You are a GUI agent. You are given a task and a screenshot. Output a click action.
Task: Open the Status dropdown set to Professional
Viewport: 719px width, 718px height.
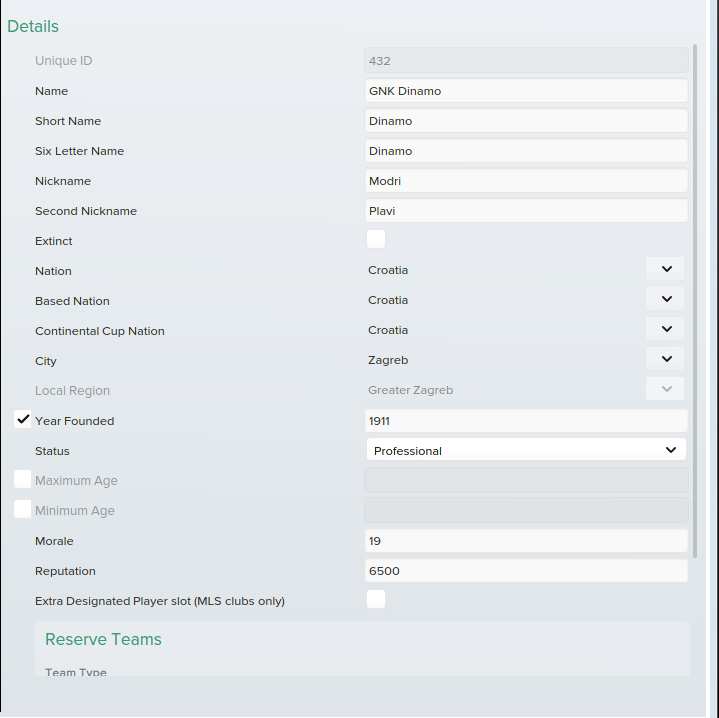tap(526, 450)
